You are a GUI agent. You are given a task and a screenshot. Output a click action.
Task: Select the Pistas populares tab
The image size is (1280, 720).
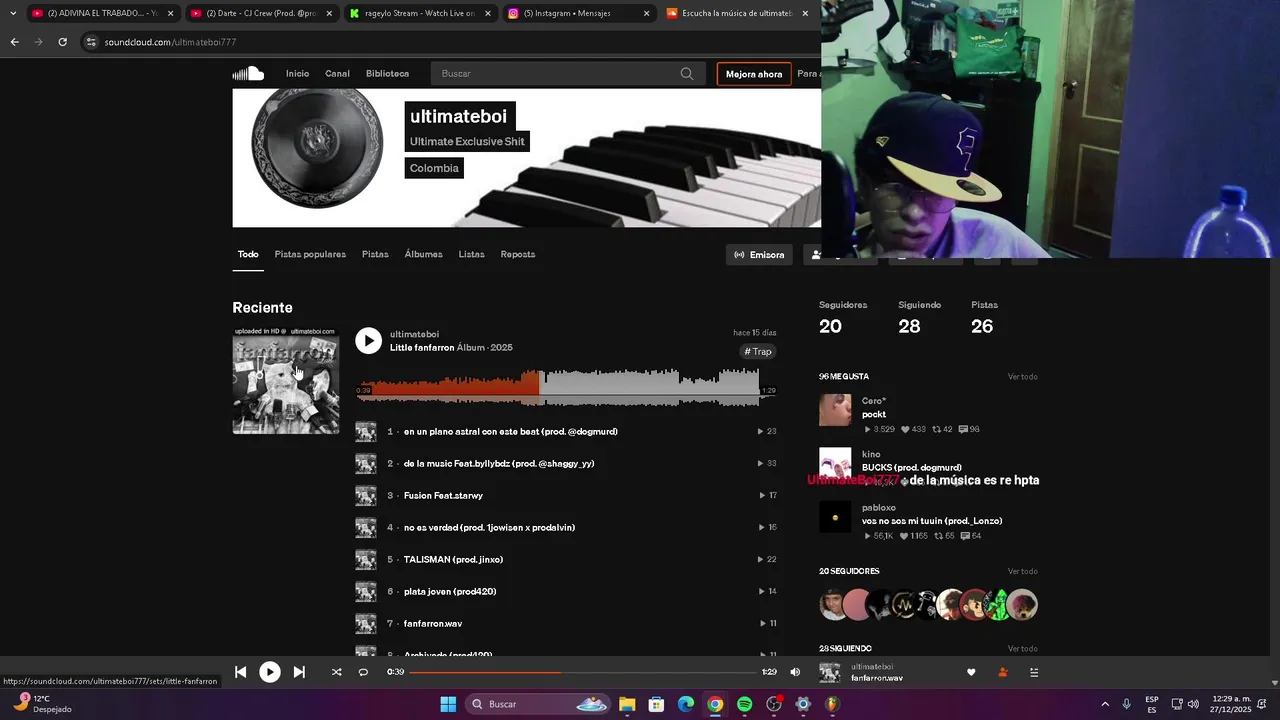point(310,254)
